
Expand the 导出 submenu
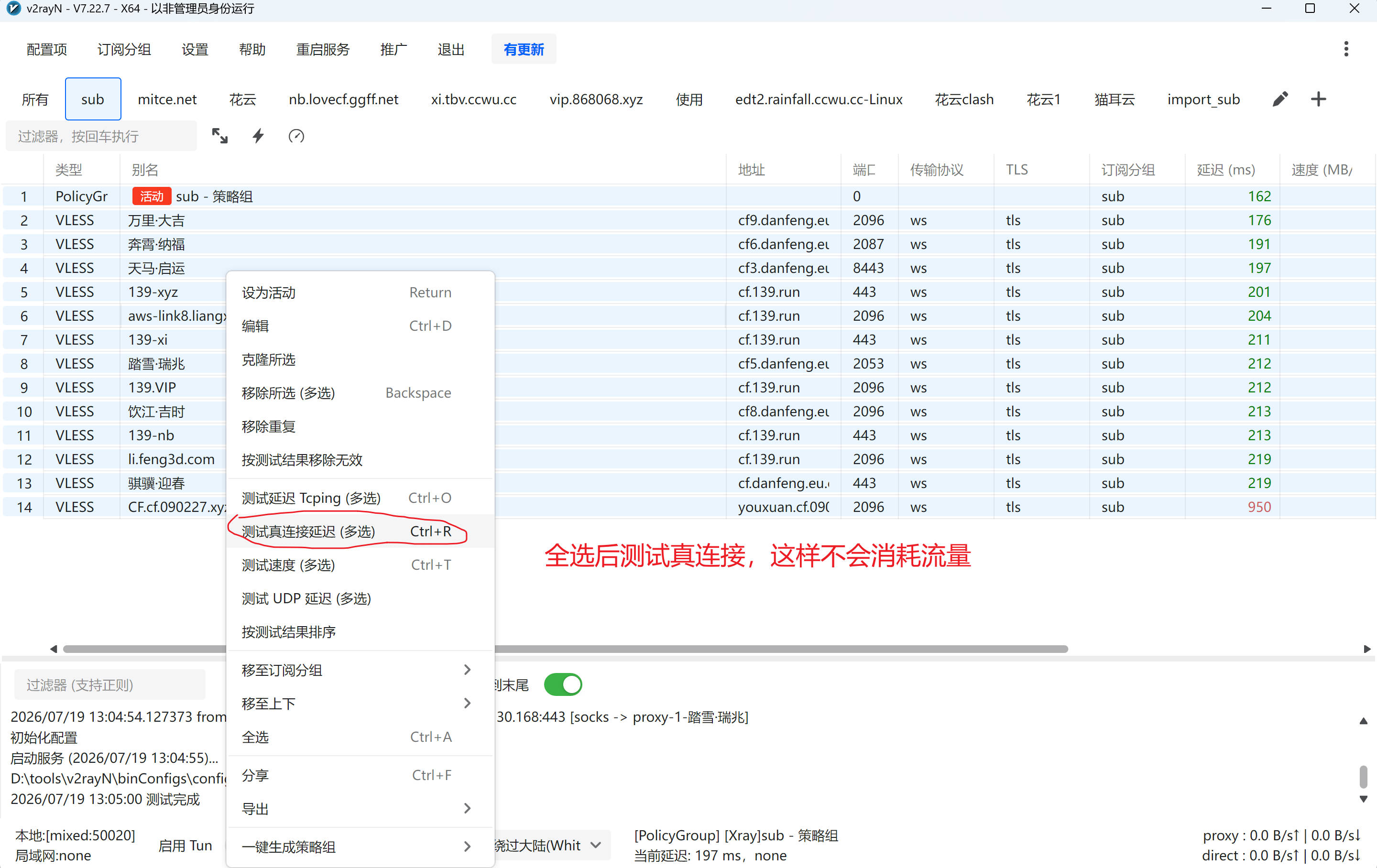[x=360, y=809]
